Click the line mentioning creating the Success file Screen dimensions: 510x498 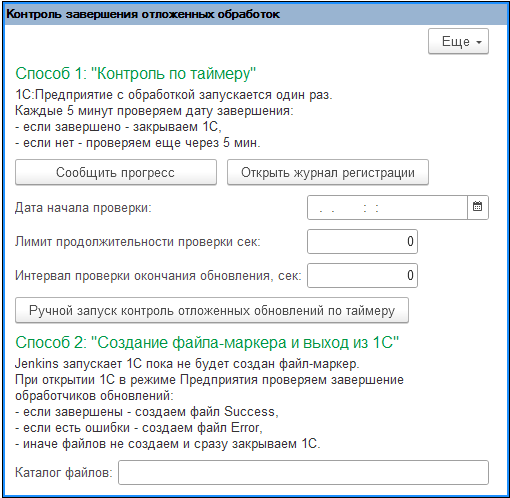(x=147, y=412)
